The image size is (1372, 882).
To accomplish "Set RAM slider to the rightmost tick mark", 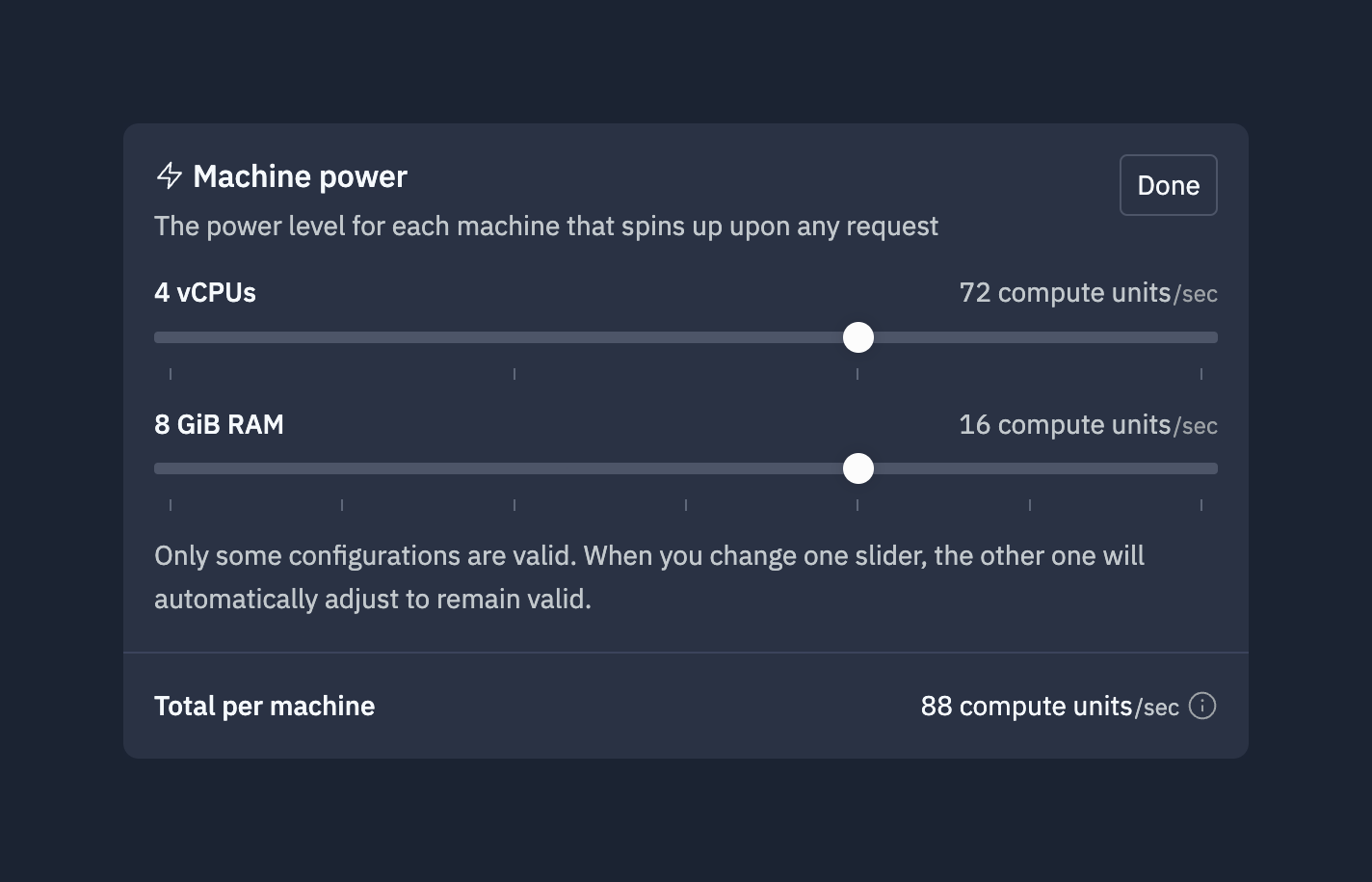I will 1201,468.
